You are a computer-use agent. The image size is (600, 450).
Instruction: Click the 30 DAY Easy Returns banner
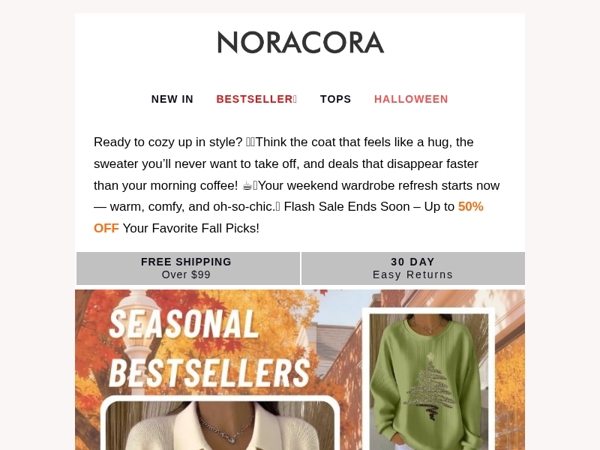pos(413,268)
